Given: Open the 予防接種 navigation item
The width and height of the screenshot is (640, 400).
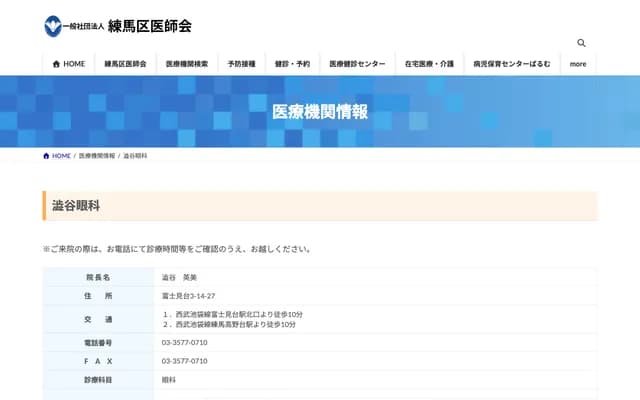Looking at the screenshot, I should 241,63.
